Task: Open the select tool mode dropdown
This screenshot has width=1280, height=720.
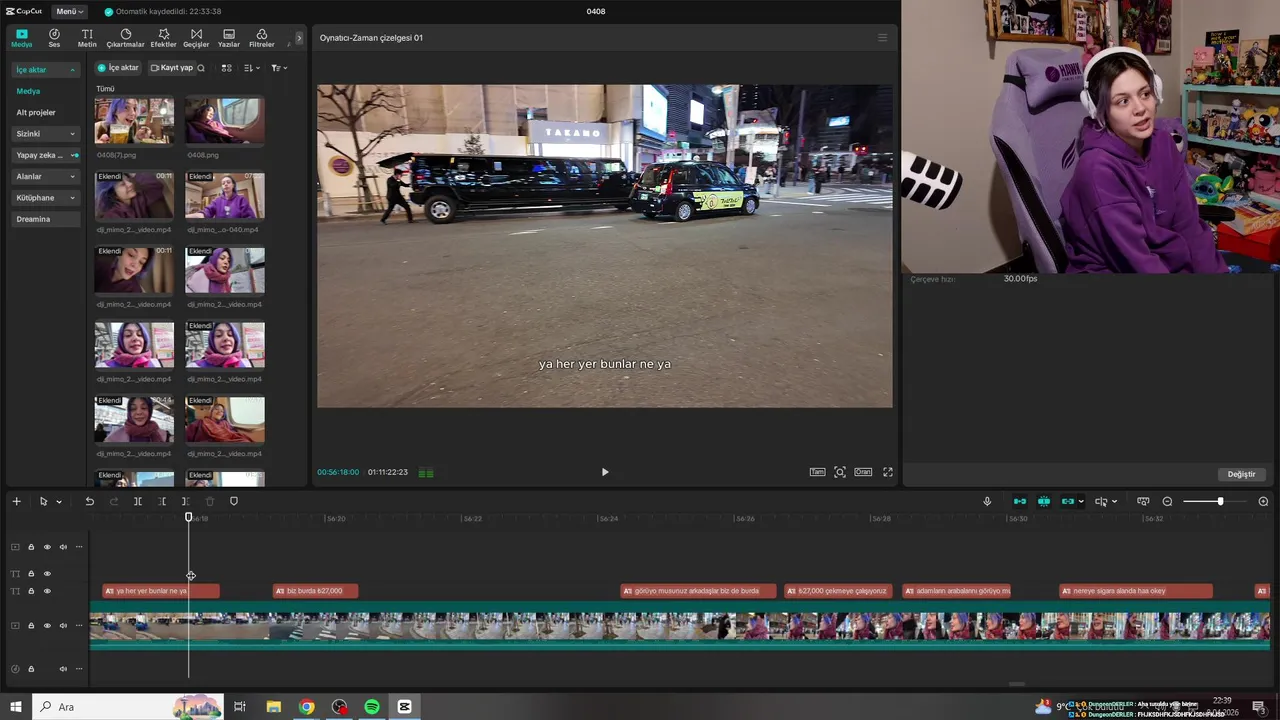Action: pyautogui.click(x=59, y=502)
